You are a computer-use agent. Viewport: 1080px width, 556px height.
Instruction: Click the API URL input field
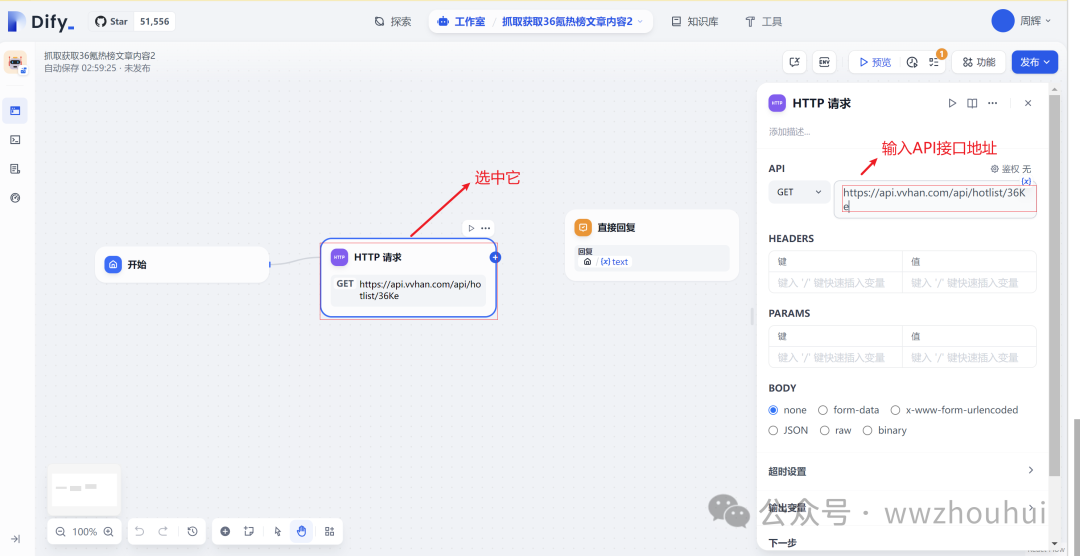[935, 200]
